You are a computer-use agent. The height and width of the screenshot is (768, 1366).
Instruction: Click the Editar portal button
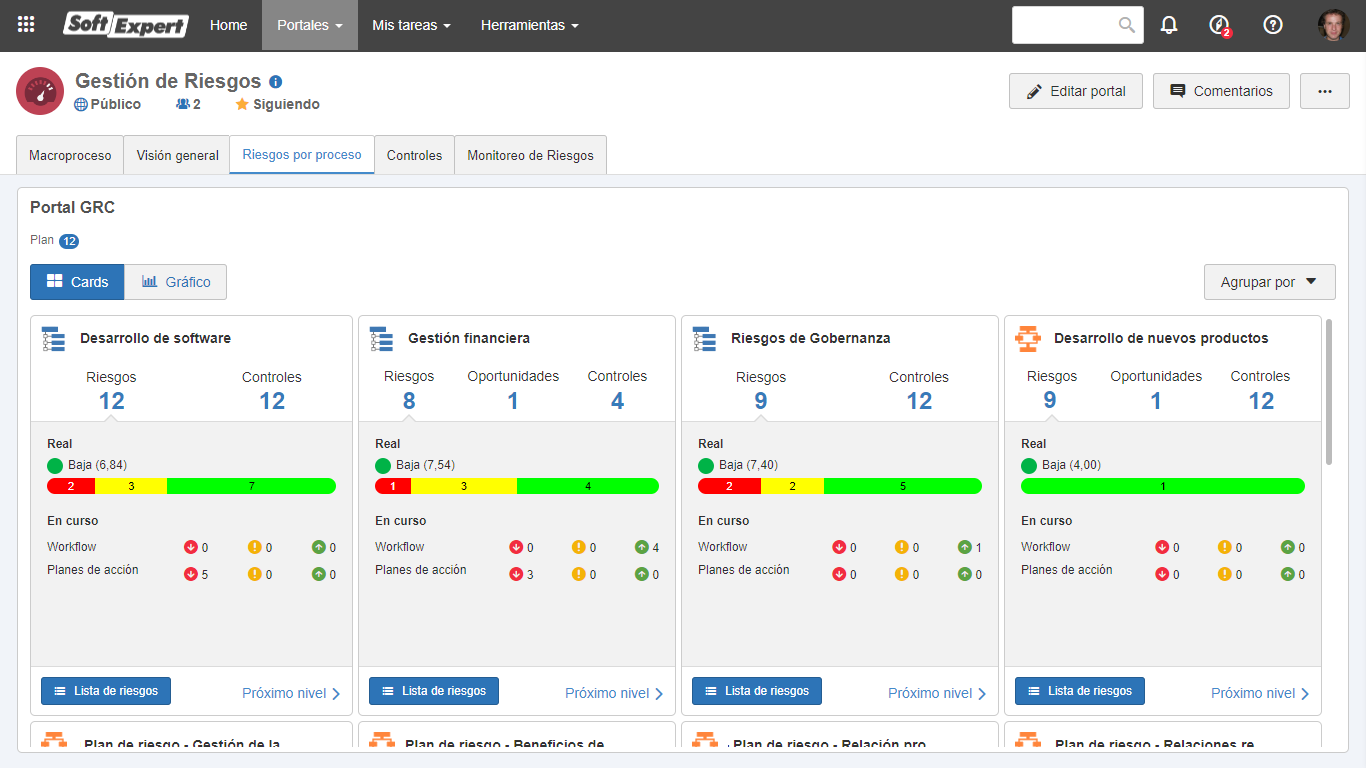coord(1076,91)
